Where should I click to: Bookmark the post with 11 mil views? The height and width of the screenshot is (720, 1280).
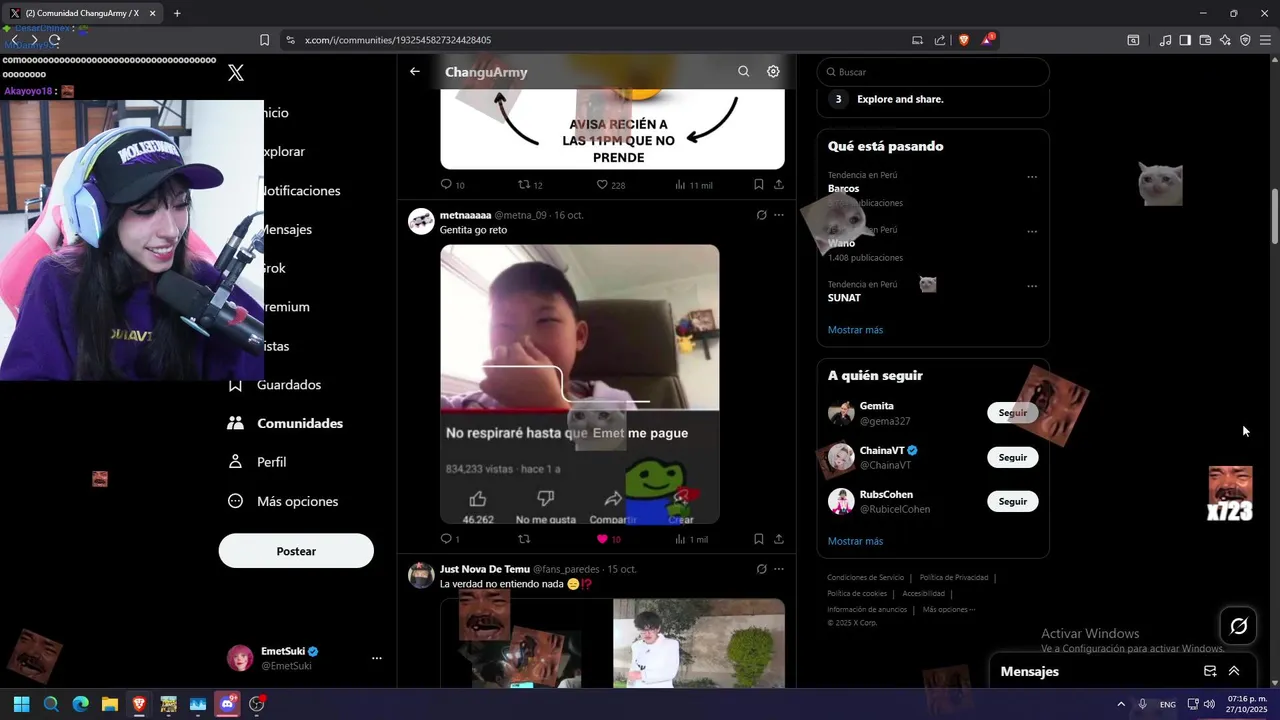[759, 185]
